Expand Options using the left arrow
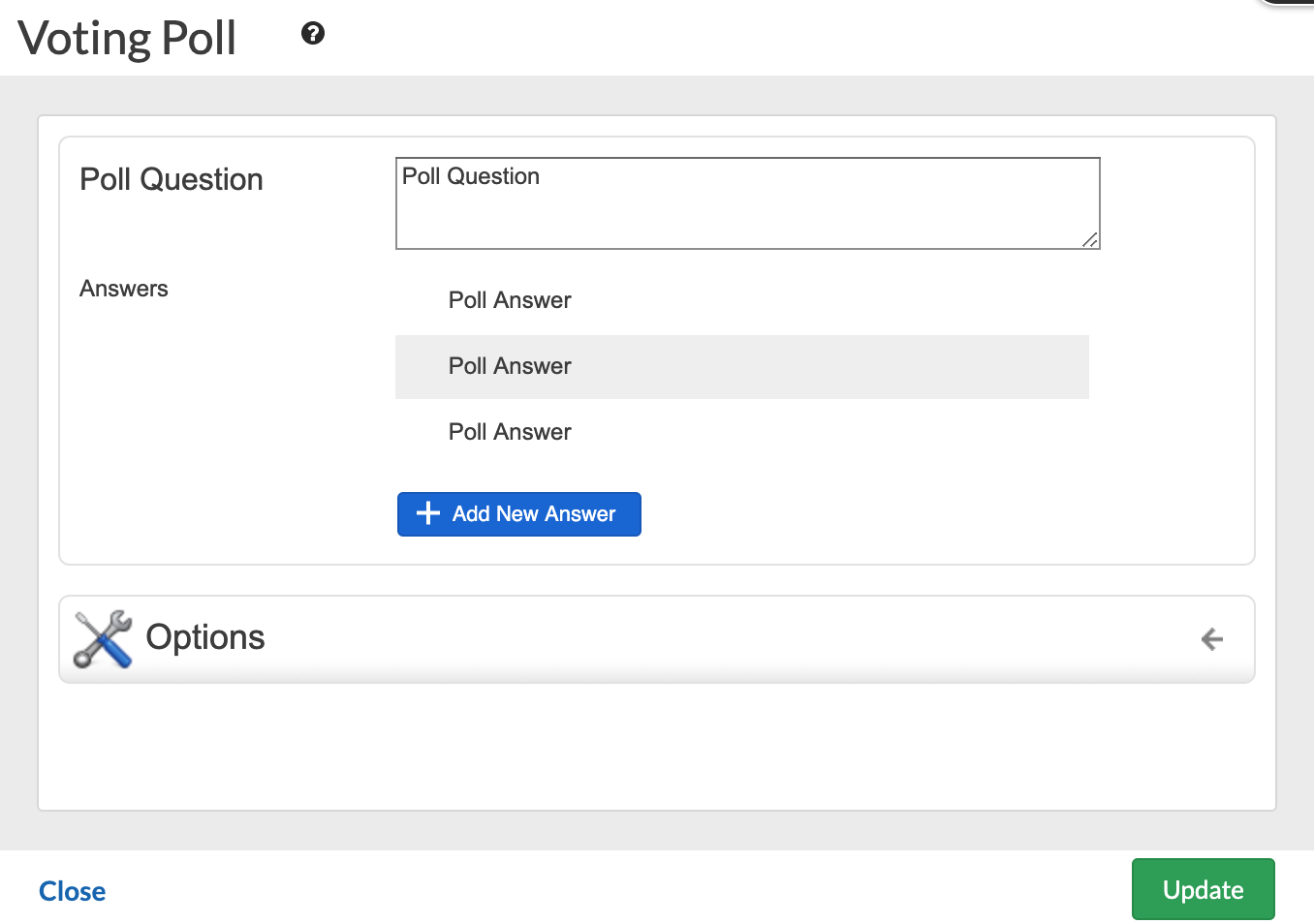Viewport: 1314px width, 924px height. (x=1211, y=639)
